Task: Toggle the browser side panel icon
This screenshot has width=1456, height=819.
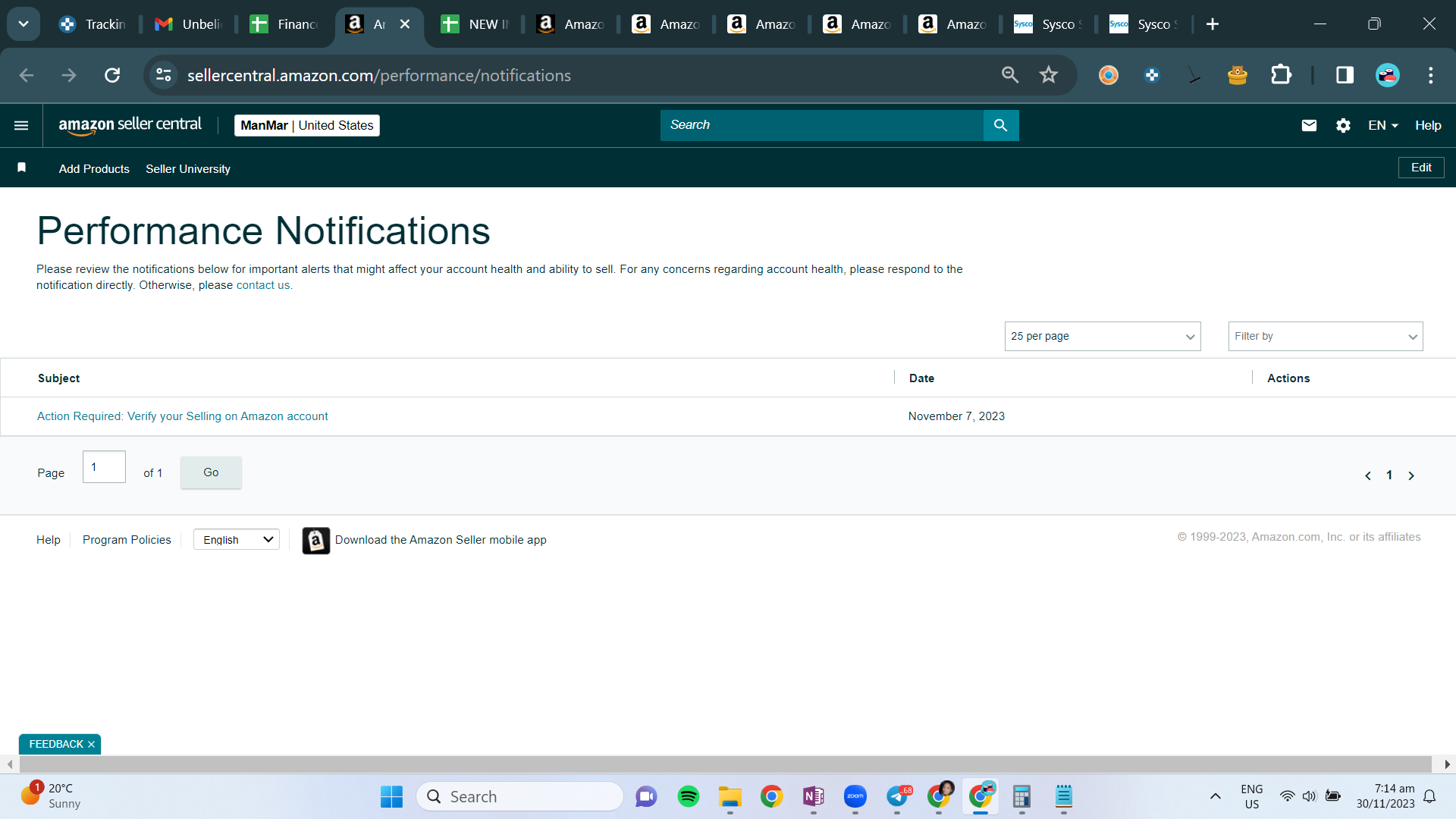Action: 1345,75
